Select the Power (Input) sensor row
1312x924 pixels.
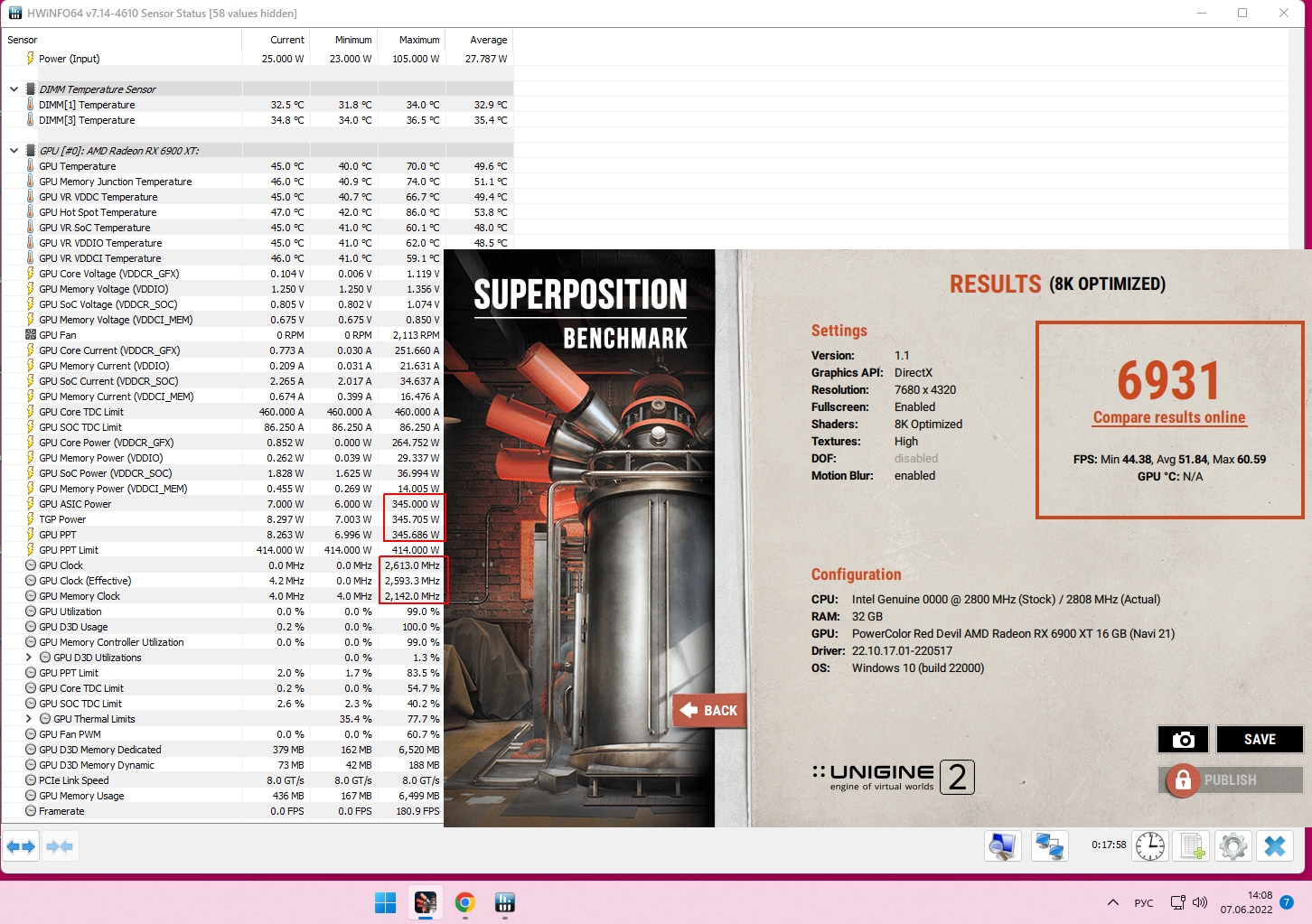(258, 59)
